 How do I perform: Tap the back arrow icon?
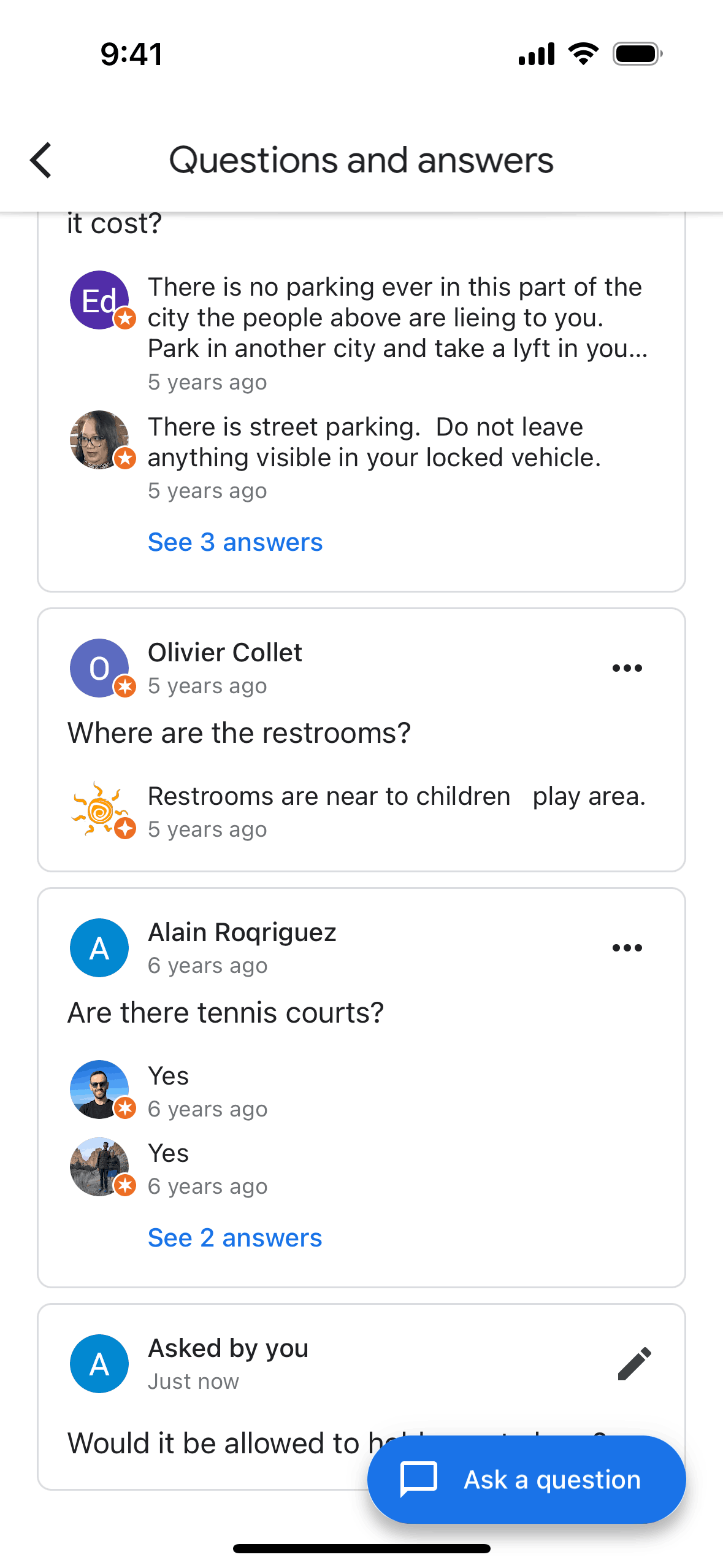point(41,161)
